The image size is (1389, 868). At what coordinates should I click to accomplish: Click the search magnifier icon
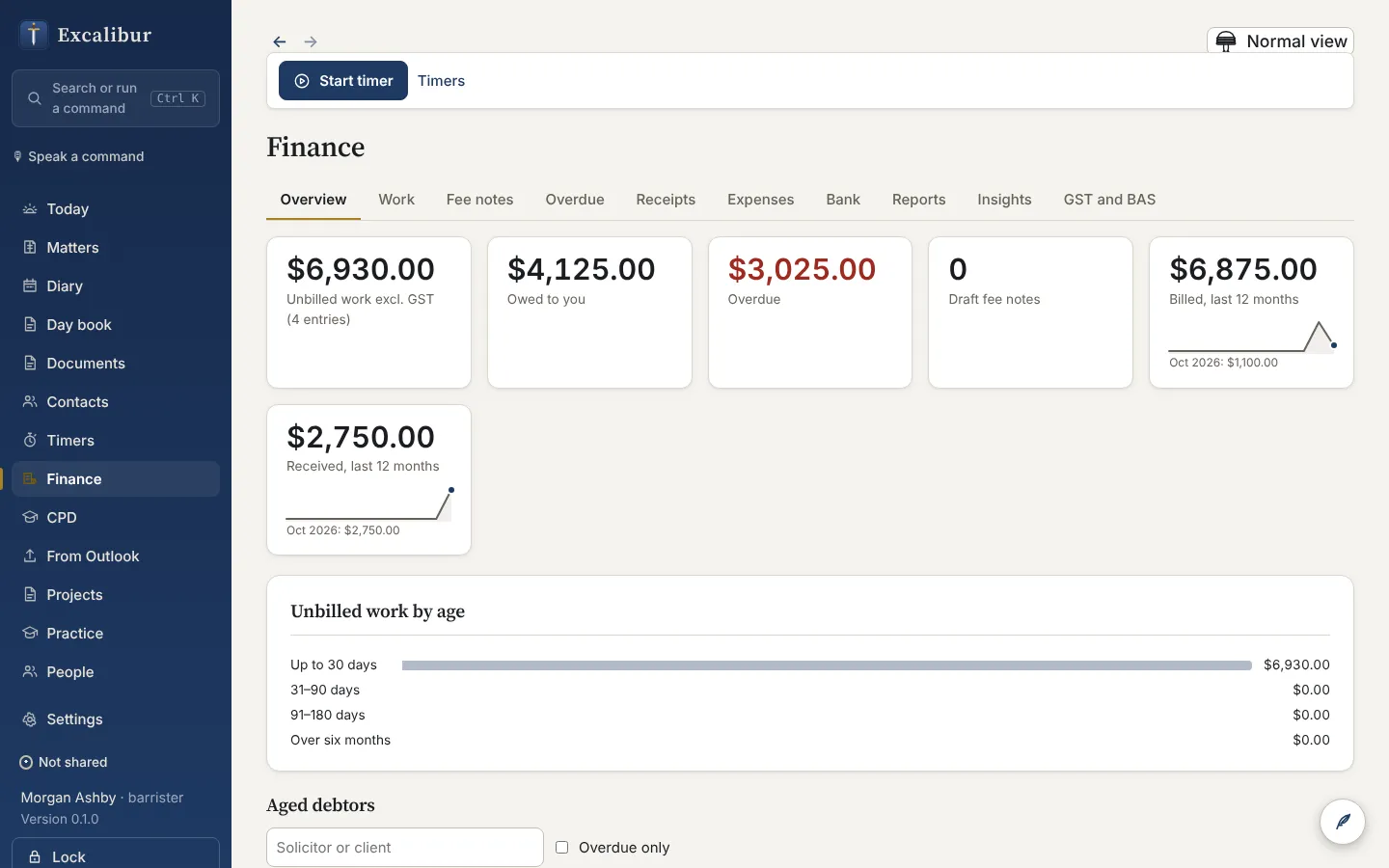[34, 98]
